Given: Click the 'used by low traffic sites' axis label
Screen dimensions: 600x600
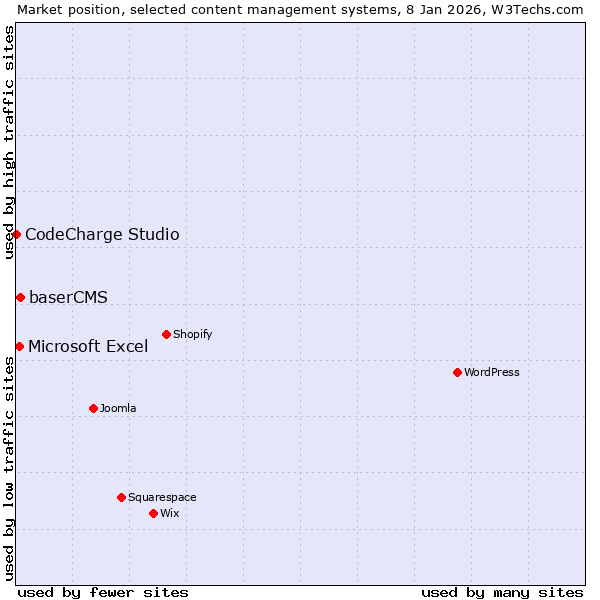Looking at the screenshot, I should 8,469.
